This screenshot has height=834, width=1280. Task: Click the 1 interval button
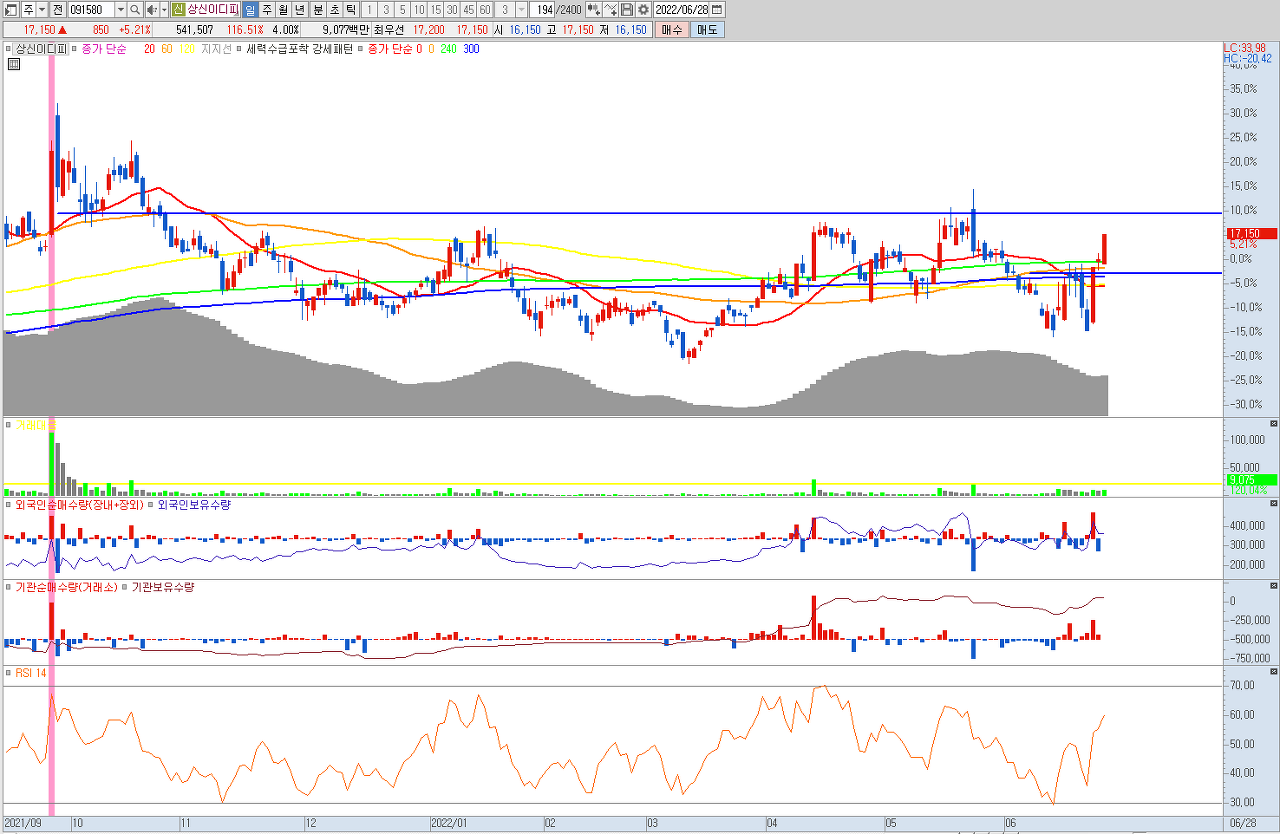371,10
